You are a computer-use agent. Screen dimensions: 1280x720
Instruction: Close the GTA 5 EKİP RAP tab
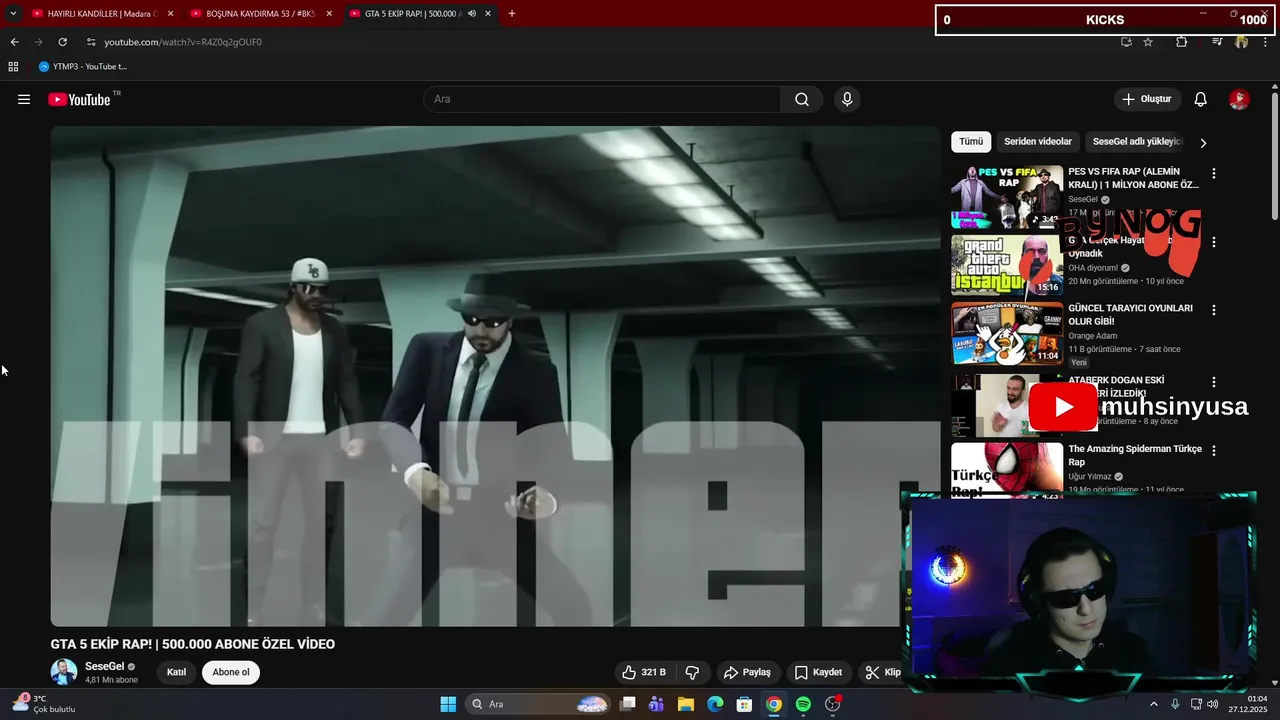487,14
